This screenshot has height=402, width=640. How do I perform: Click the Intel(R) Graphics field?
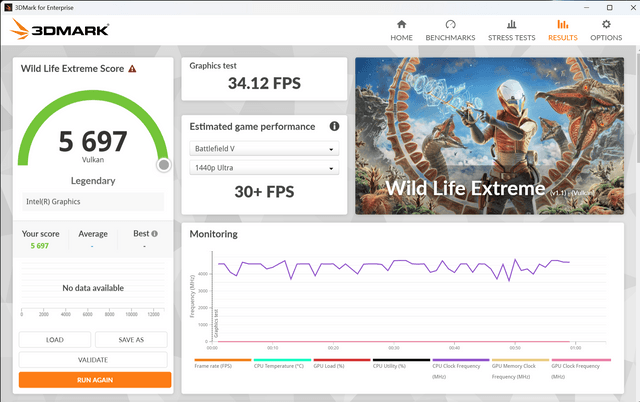click(93, 202)
